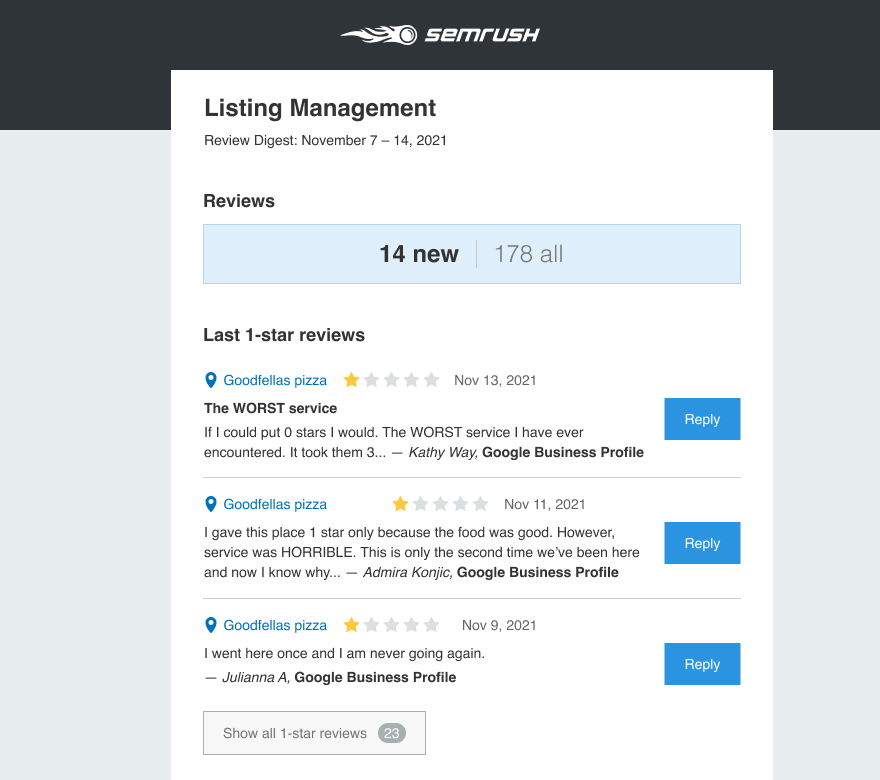
Task: Reply to Kathy Way's 1-star review
Action: click(702, 419)
